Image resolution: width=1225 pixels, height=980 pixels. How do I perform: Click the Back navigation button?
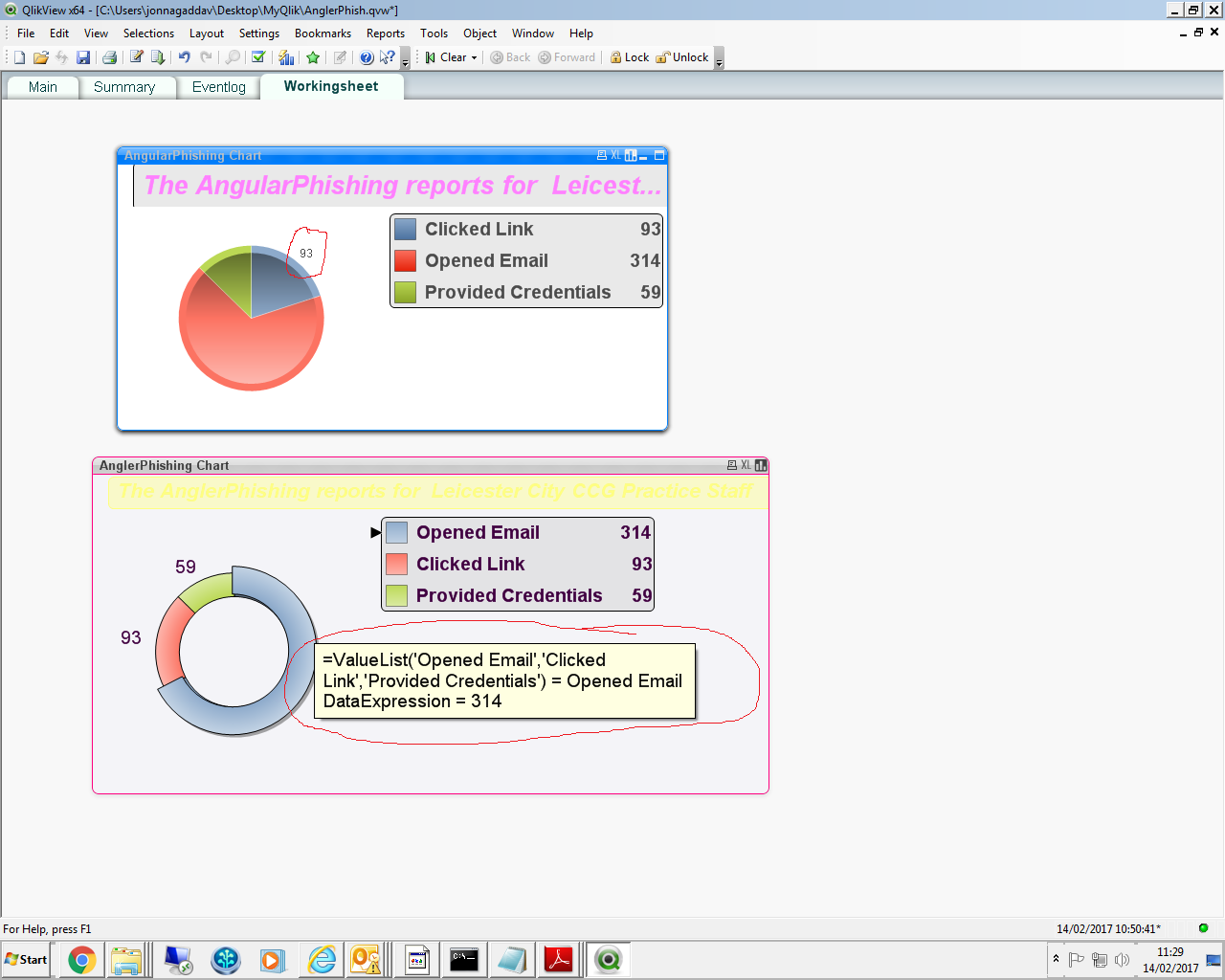pyautogui.click(x=510, y=57)
